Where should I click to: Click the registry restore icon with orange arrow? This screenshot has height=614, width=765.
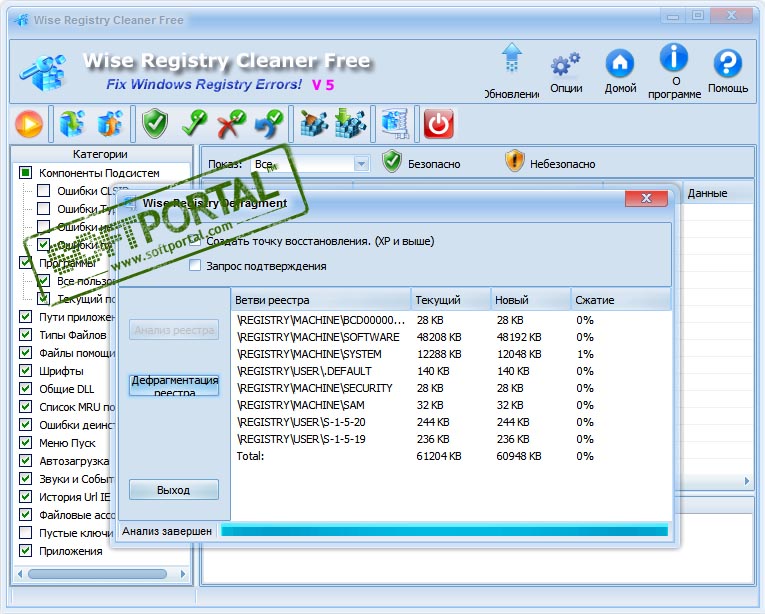point(110,123)
